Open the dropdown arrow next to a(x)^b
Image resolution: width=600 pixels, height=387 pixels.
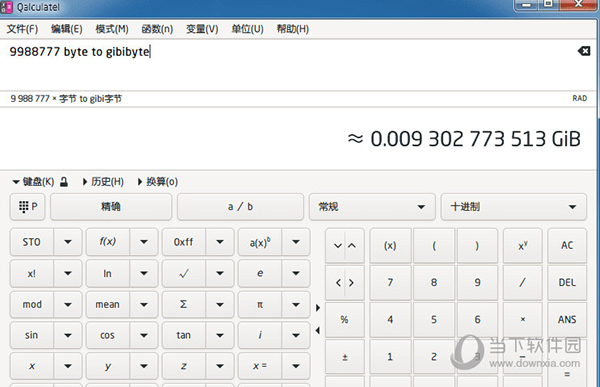(296, 242)
